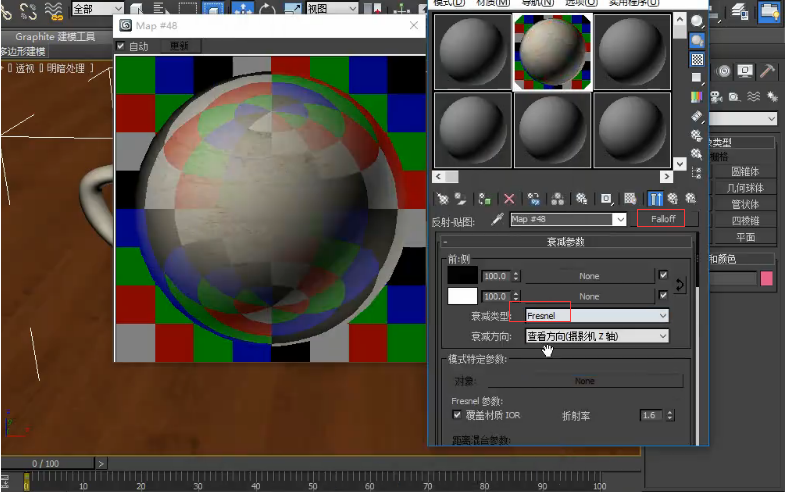This screenshot has height=492, width=785.
Task: Open 视图 reference coordinate dropdown
Action: pyautogui.click(x=332, y=8)
